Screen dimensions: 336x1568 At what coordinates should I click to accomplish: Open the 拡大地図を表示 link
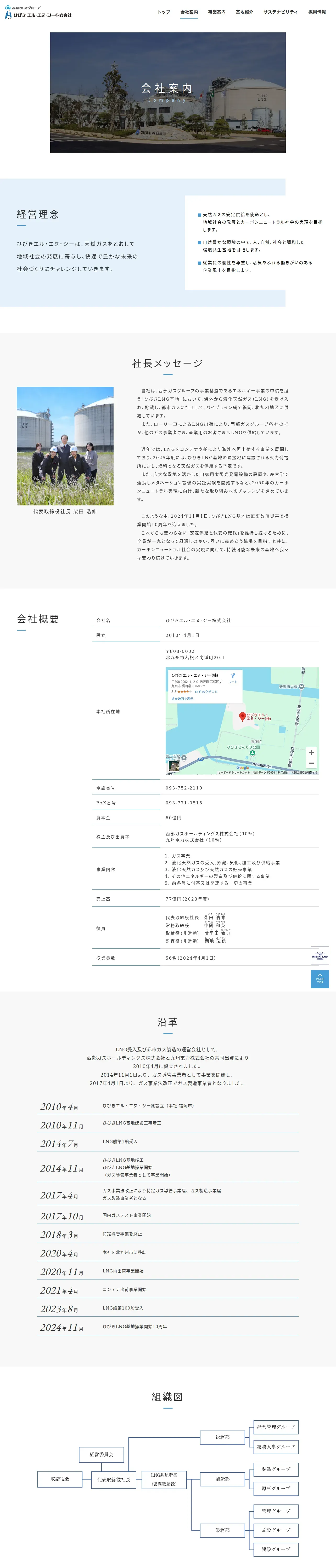click(x=182, y=699)
